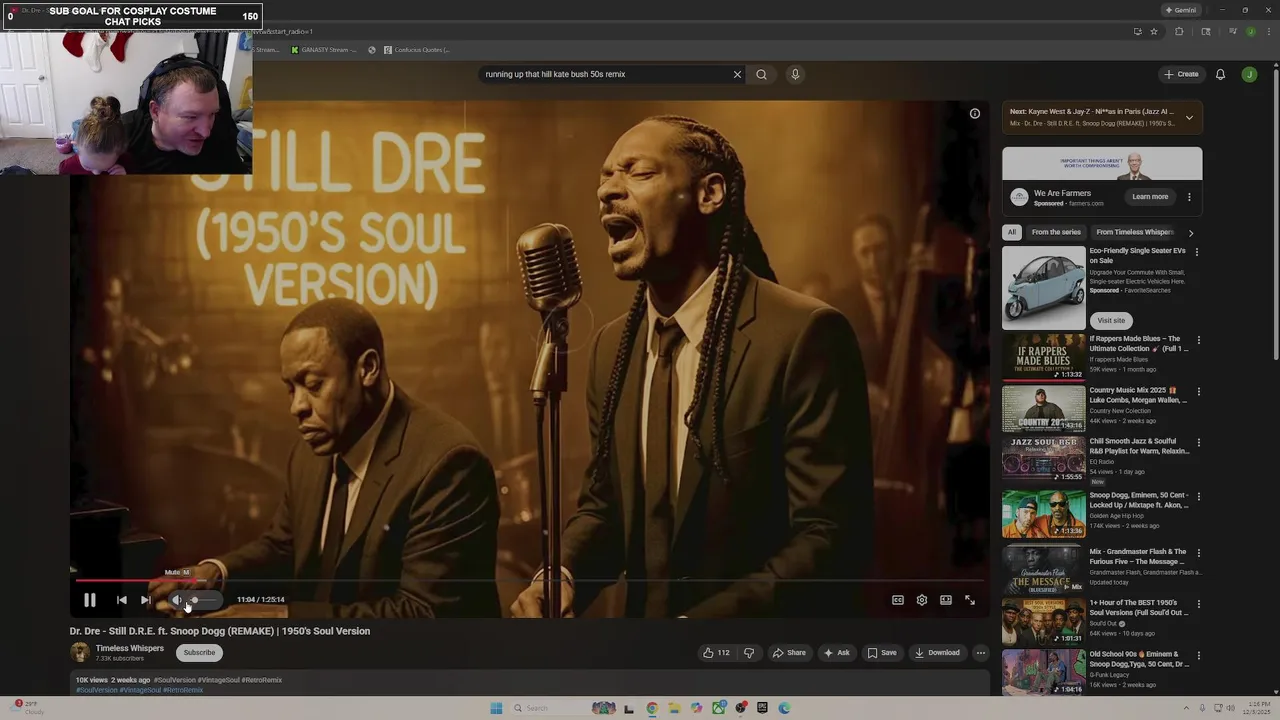The height and width of the screenshot is (720, 1280).
Task: Open Timeless Whispers channel name link
Action: click(x=130, y=648)
